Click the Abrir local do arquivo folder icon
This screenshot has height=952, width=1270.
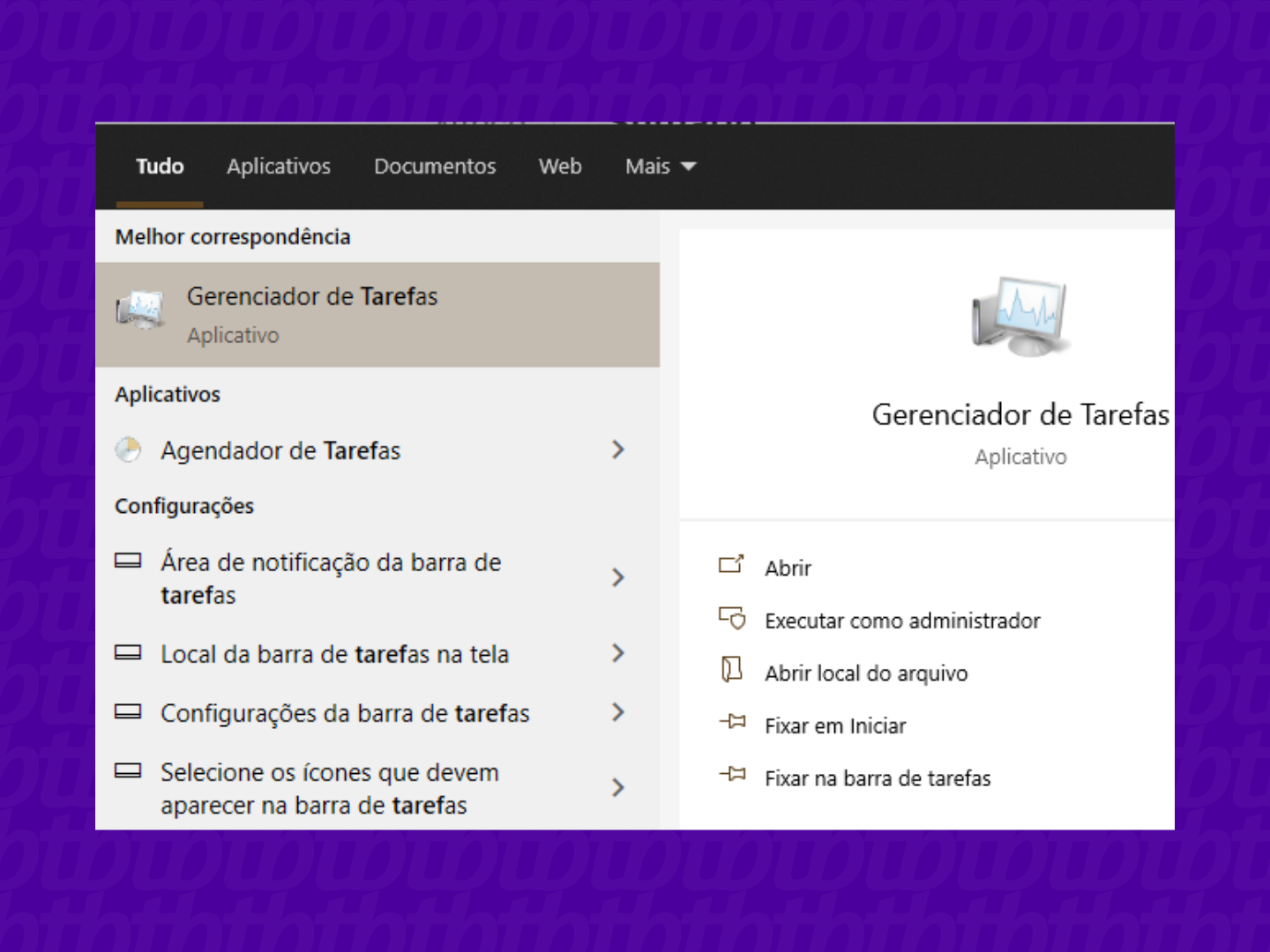pyautogui.click(x=730, y=671)
